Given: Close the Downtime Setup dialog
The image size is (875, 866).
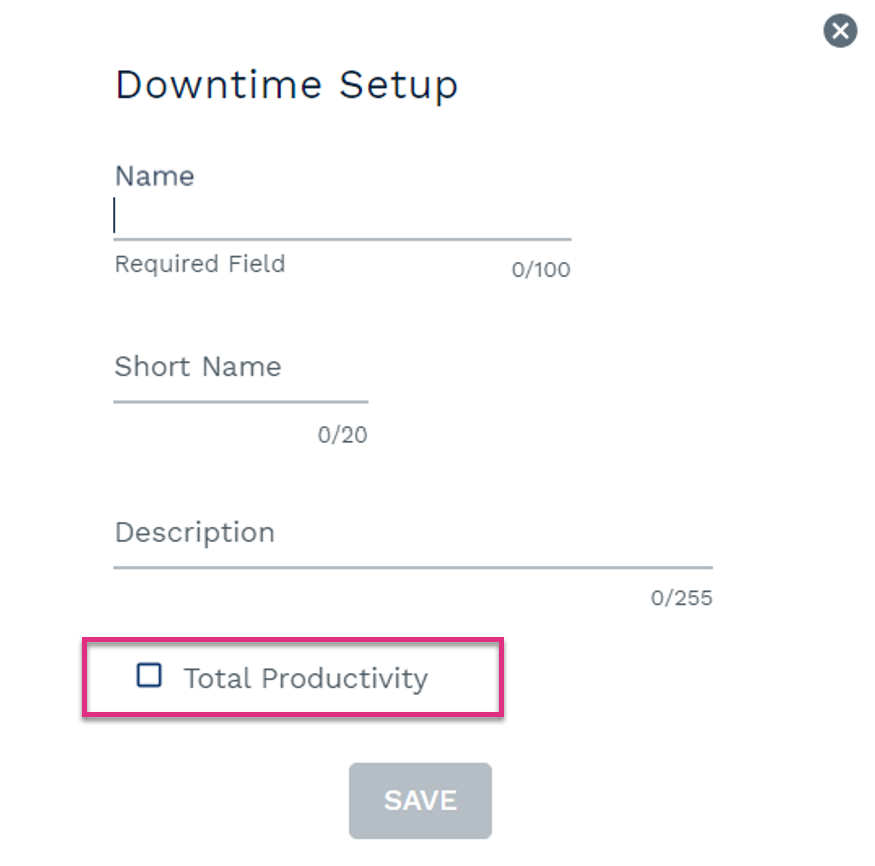Looking at the screenshot, I should (x=840, y=31).
